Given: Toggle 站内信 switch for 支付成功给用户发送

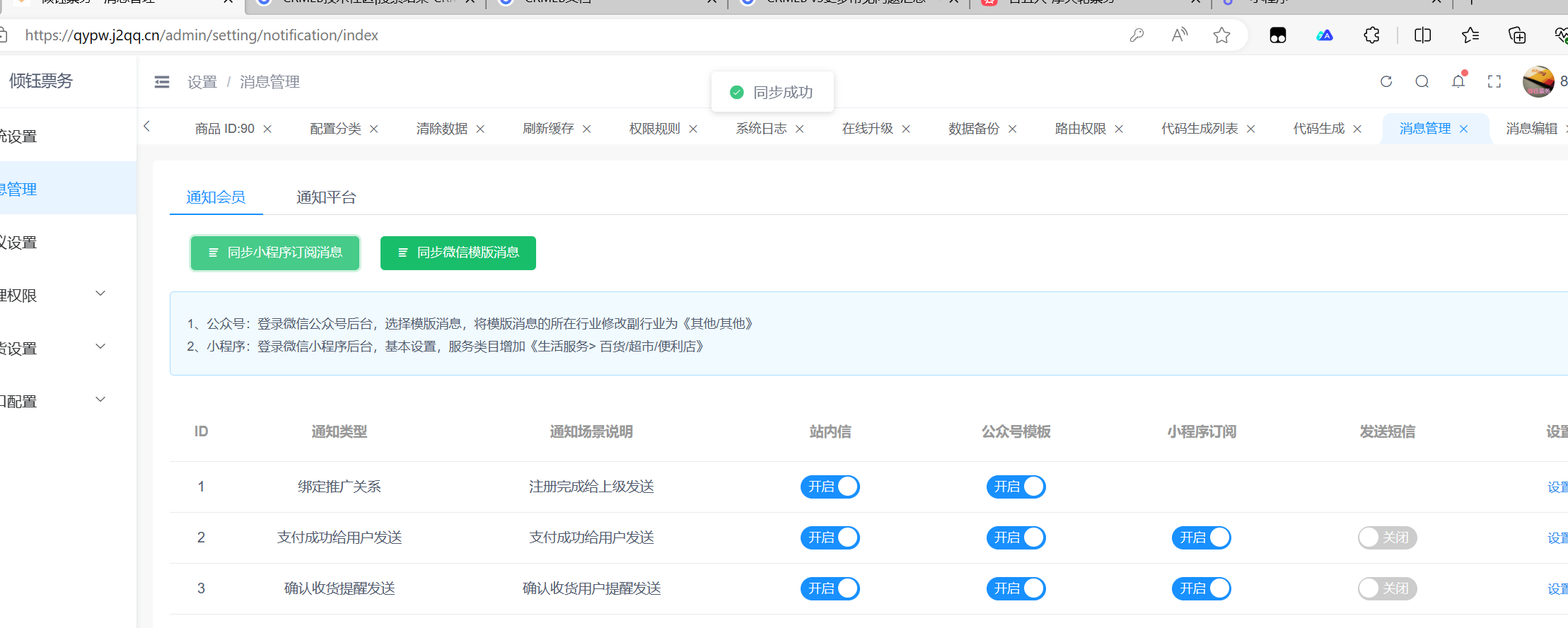Looking at the screenshot, I should click(830, 537).
